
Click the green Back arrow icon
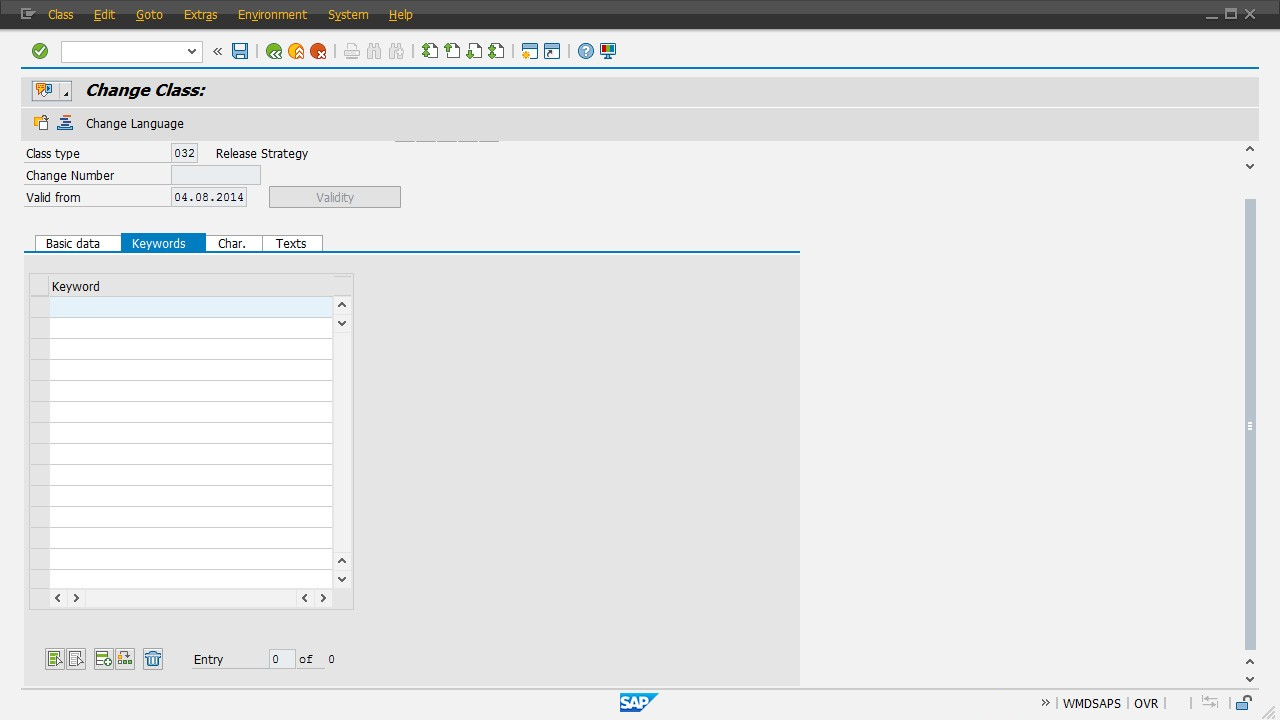tap(274, 51)
